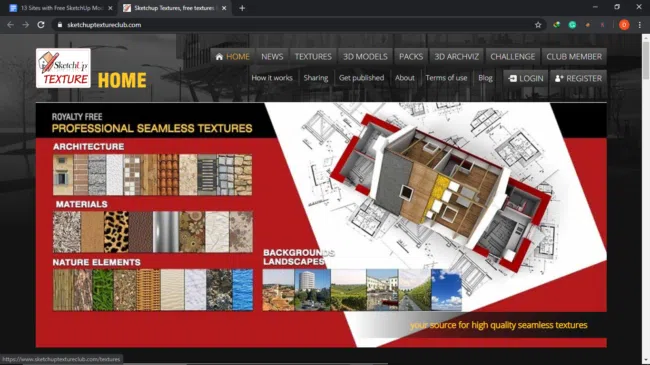This screenshot has height=365, width=650.
Task: Open TEXTURES menu item
Action: pyautogui.click(x=313, y=56)
